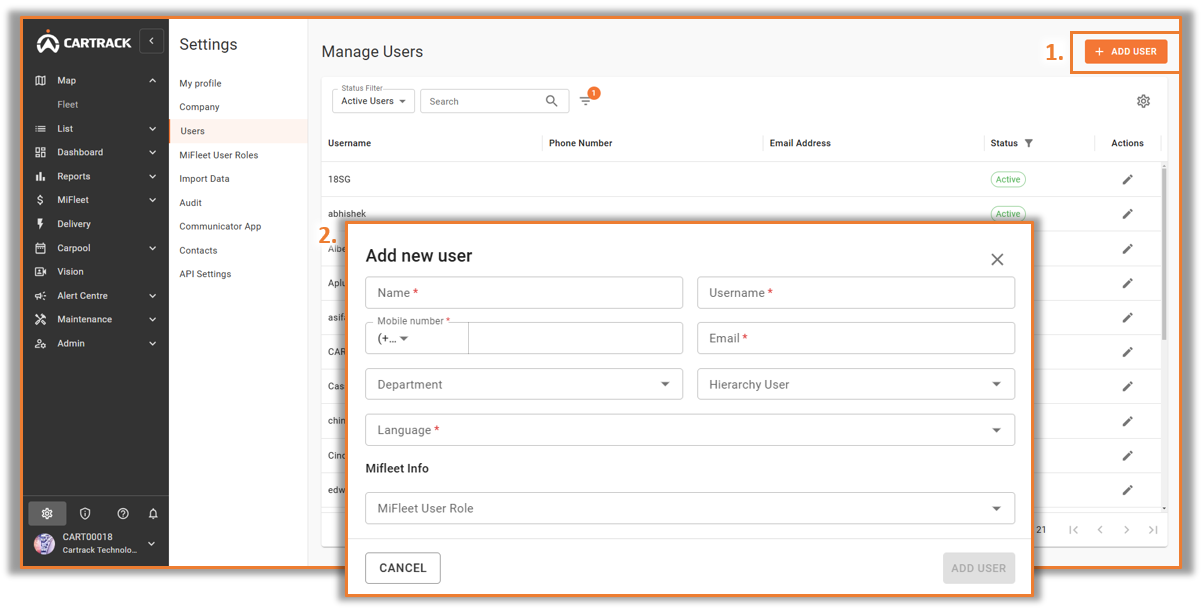
Task: Open Dashboard via its grid icon
Action: coord(41,153)
